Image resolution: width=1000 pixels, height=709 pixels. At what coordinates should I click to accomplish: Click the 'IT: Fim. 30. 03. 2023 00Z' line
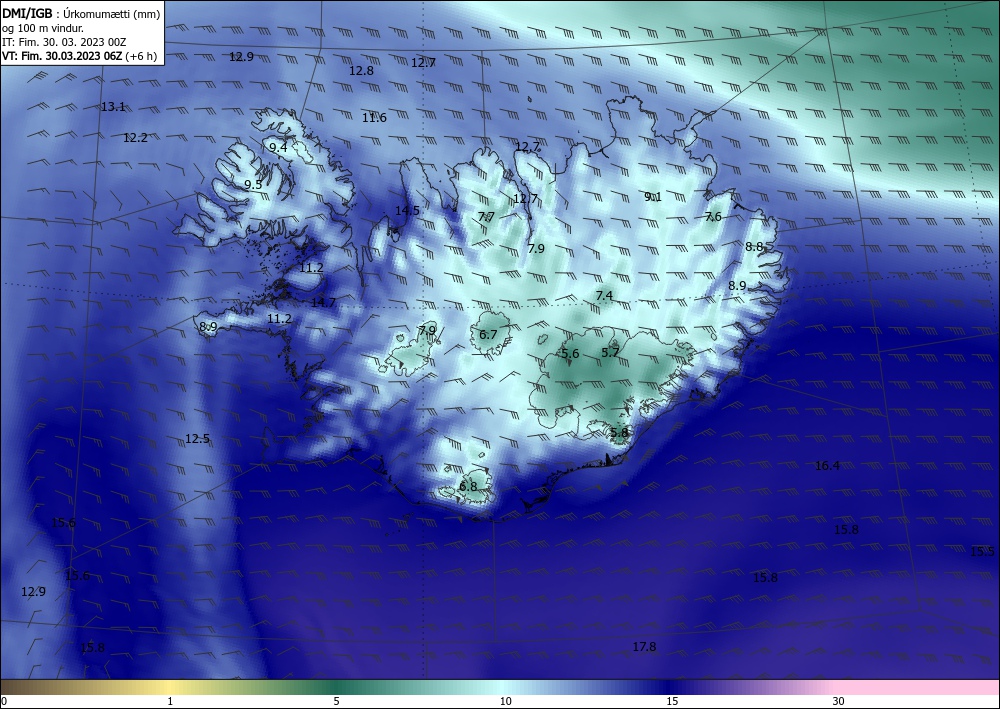(x=64, y=42)
